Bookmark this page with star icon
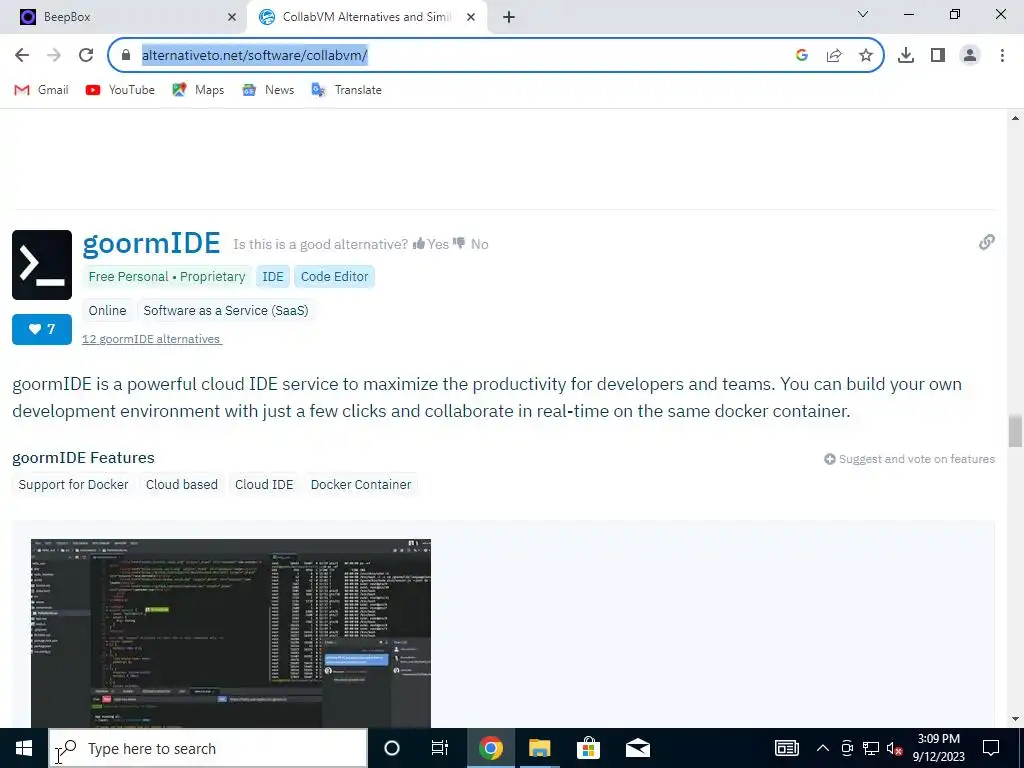Viewport: 1024px width, 768px height. 866,56
